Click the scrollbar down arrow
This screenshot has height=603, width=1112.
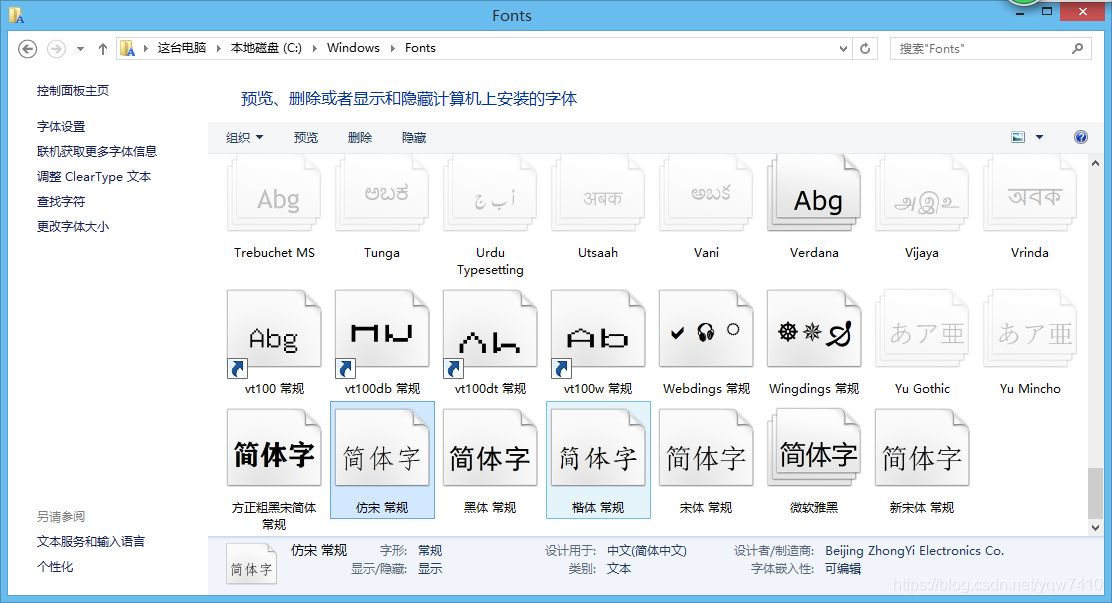[x=1095, y=527]
